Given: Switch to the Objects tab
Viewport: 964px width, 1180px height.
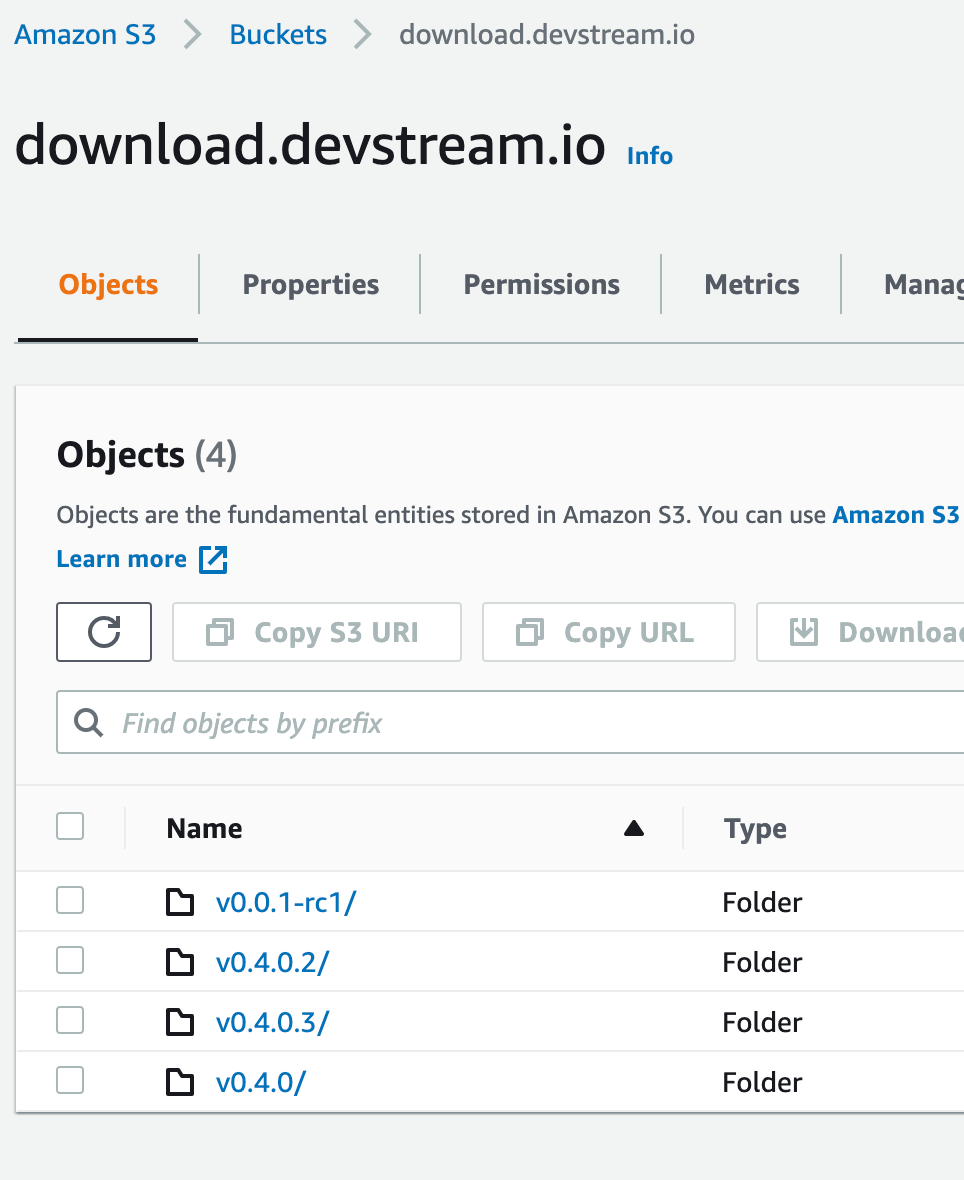Looking at the screenshot, I should click(108, 284).
